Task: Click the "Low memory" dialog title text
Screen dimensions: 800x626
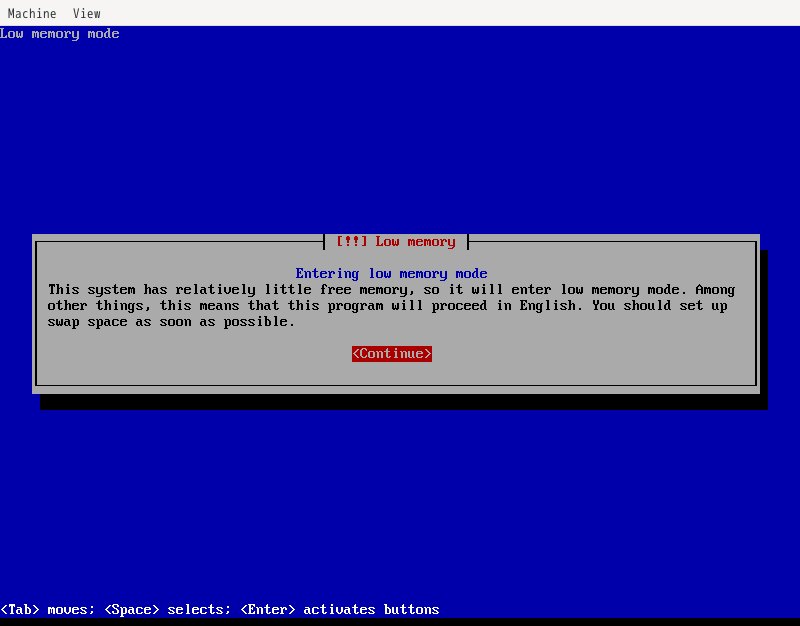Action: click(x=415, y=242)
